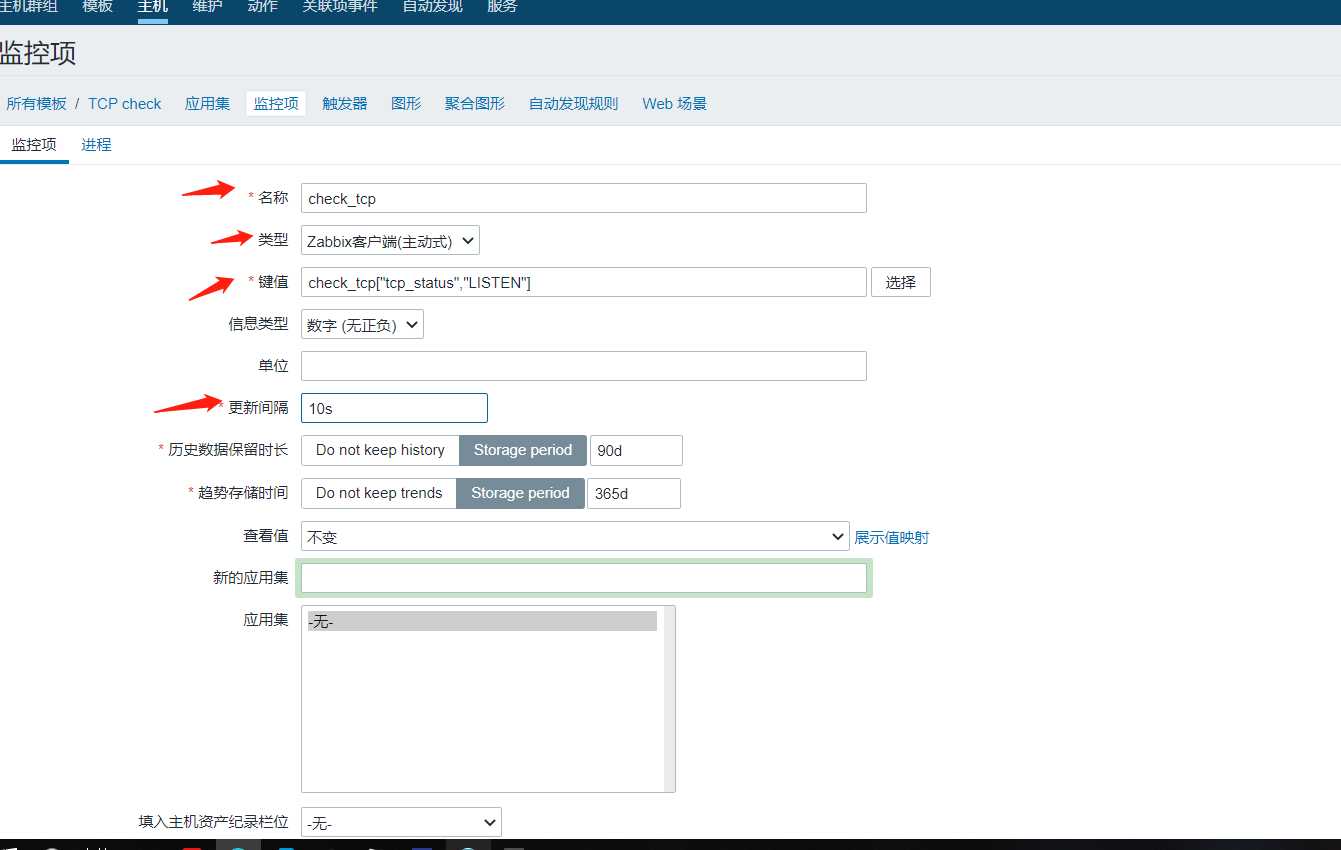
Task: Switch to the 进程 tab
Action: click(x=96, y=145)
